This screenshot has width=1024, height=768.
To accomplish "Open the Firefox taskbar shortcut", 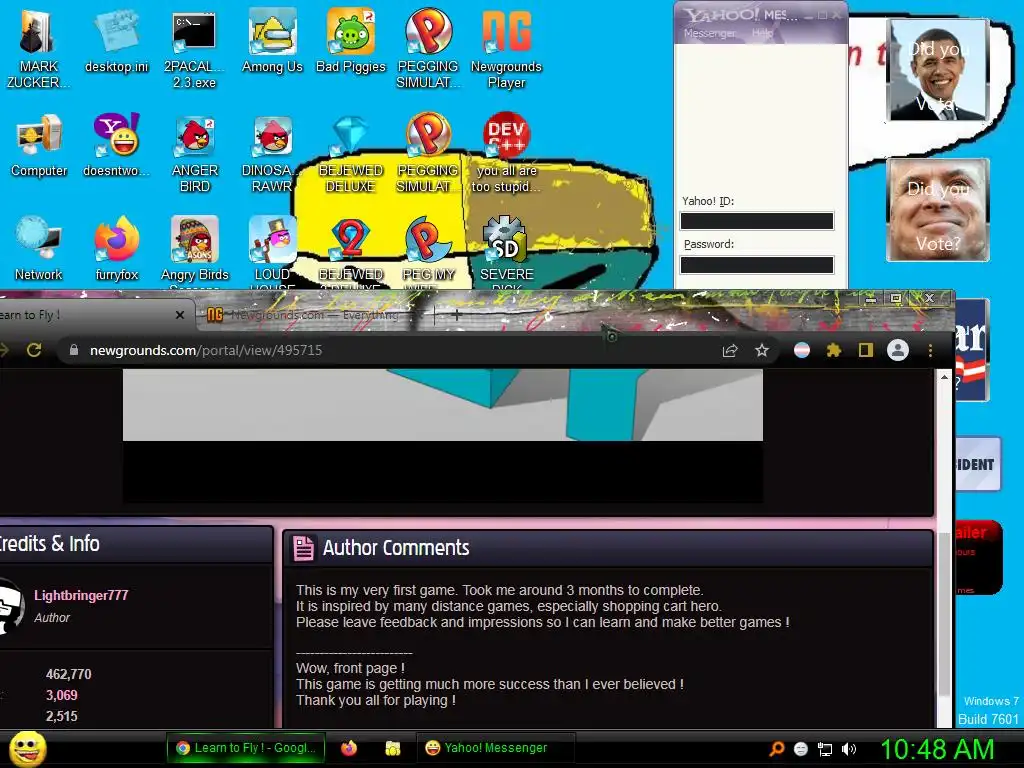I will tap(349, 748).
